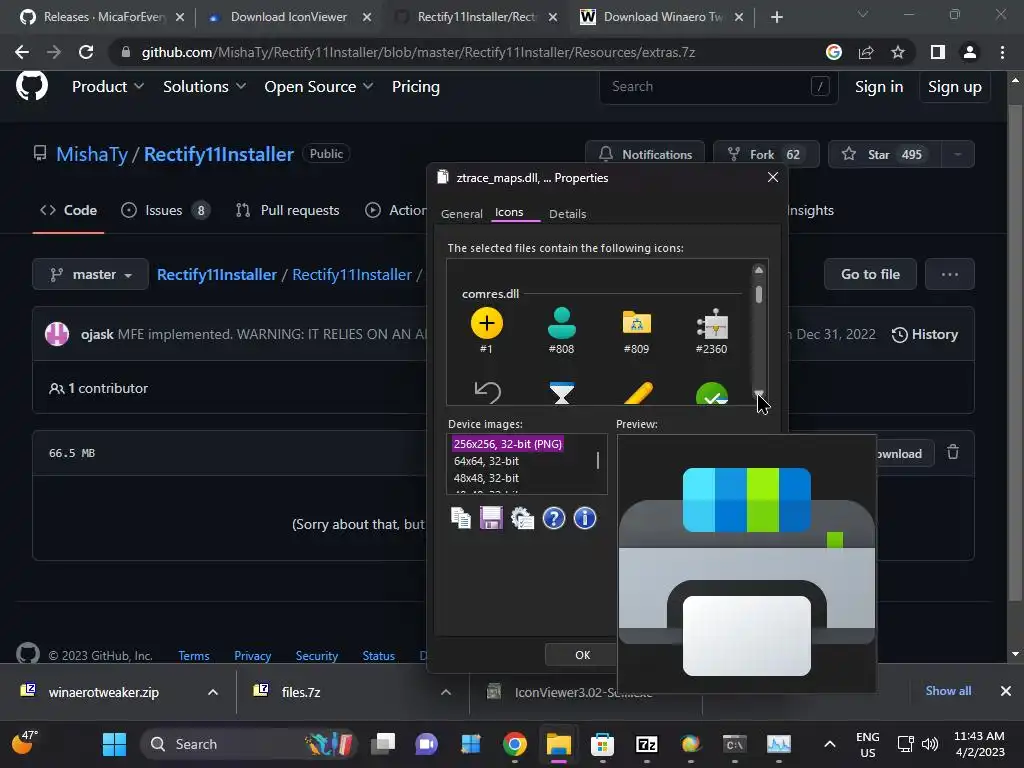
Task: Open Google Chrome from the taskbar
Action: (515, 744)
